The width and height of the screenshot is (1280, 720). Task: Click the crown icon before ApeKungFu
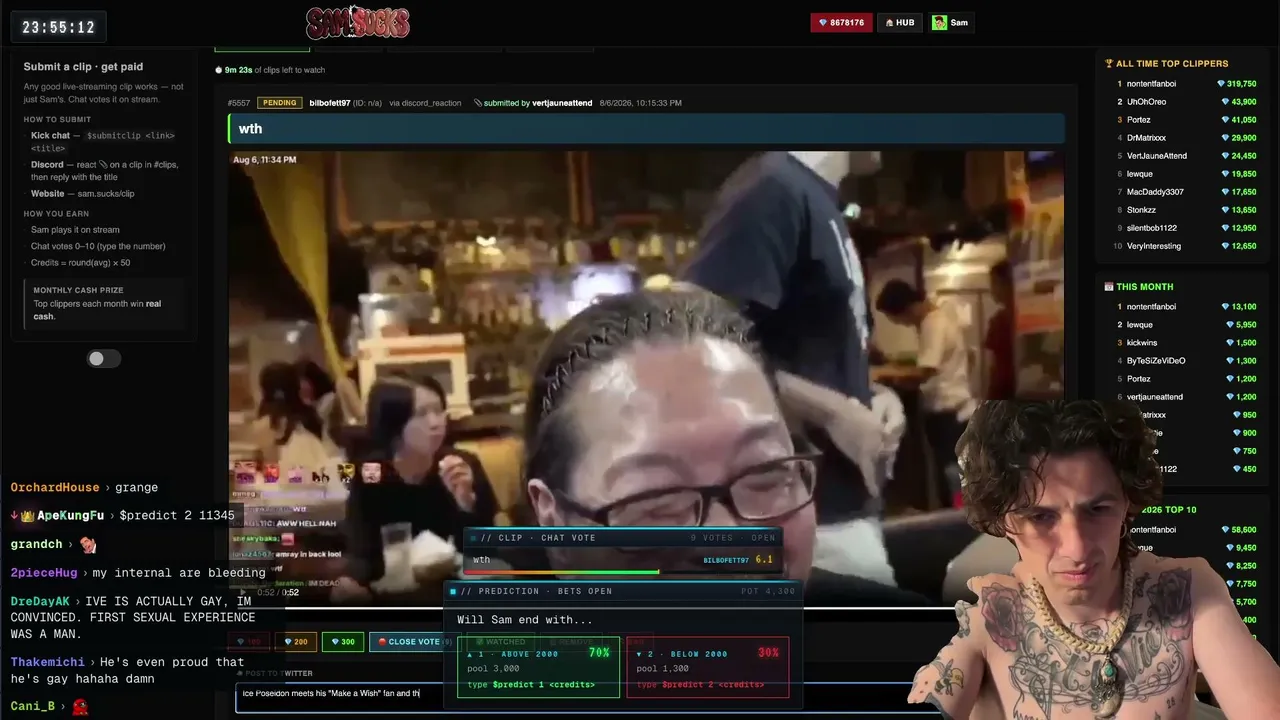29,516
